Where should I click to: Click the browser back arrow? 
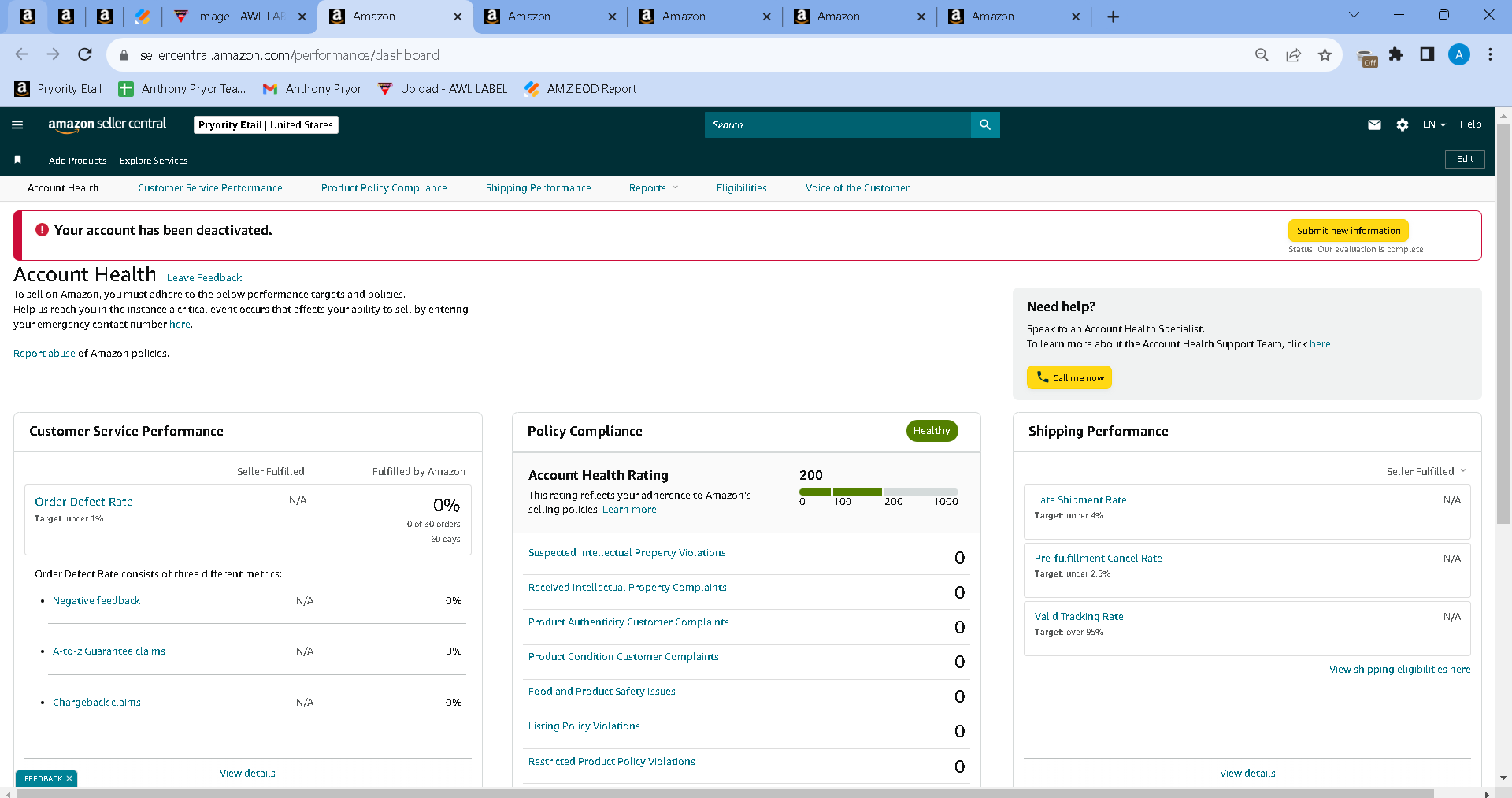click(x=22, y=54)
